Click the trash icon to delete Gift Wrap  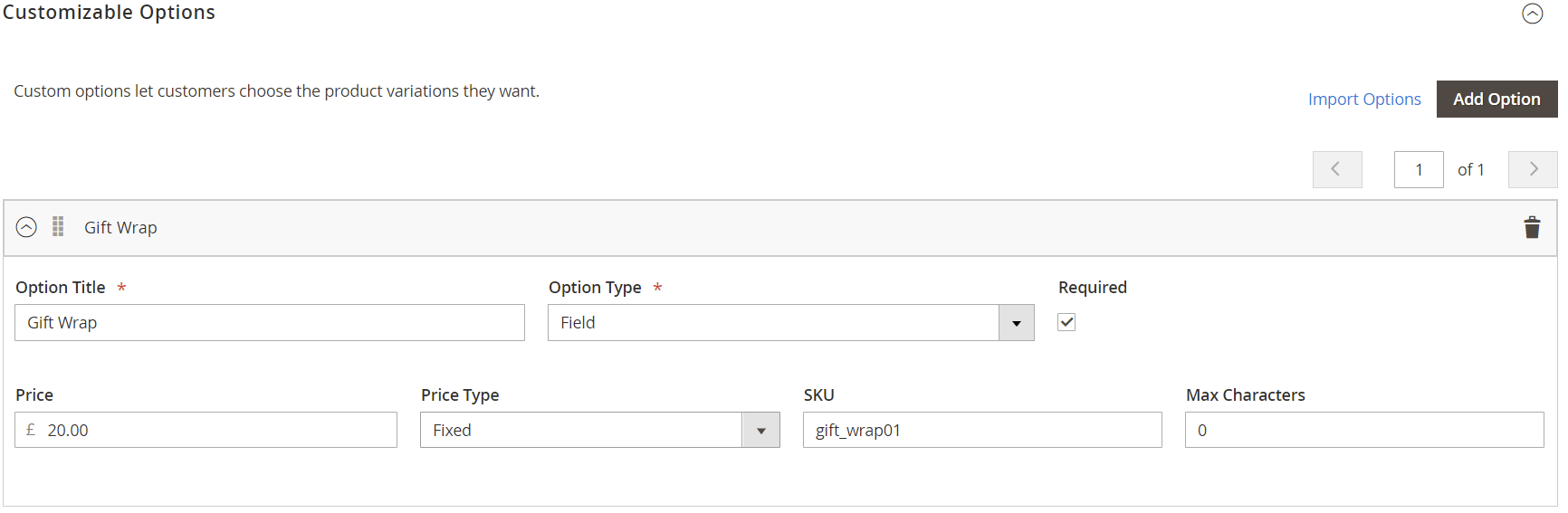(1532, 227)
